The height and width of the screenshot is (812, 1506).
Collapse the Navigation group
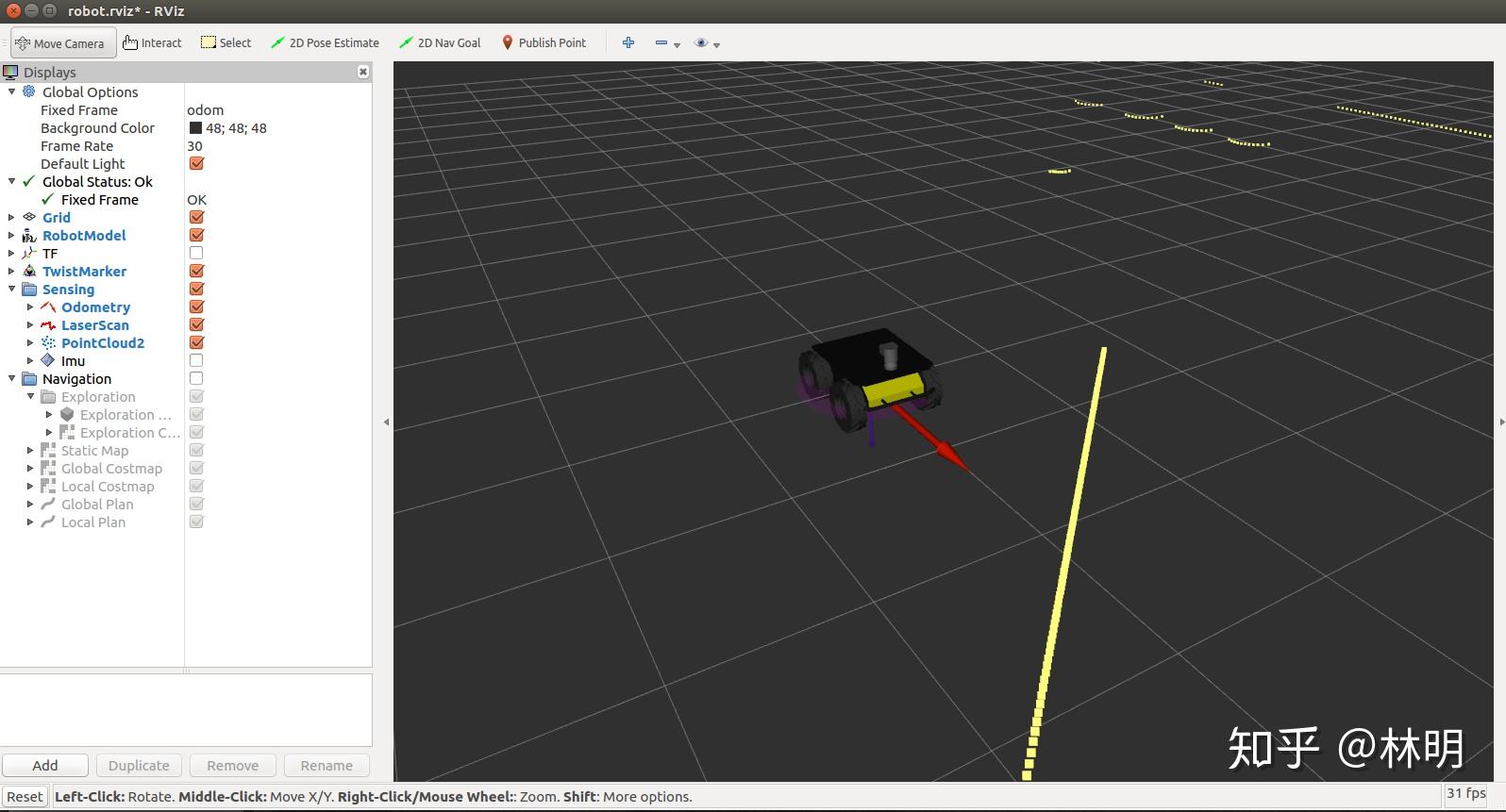(11, 378)
